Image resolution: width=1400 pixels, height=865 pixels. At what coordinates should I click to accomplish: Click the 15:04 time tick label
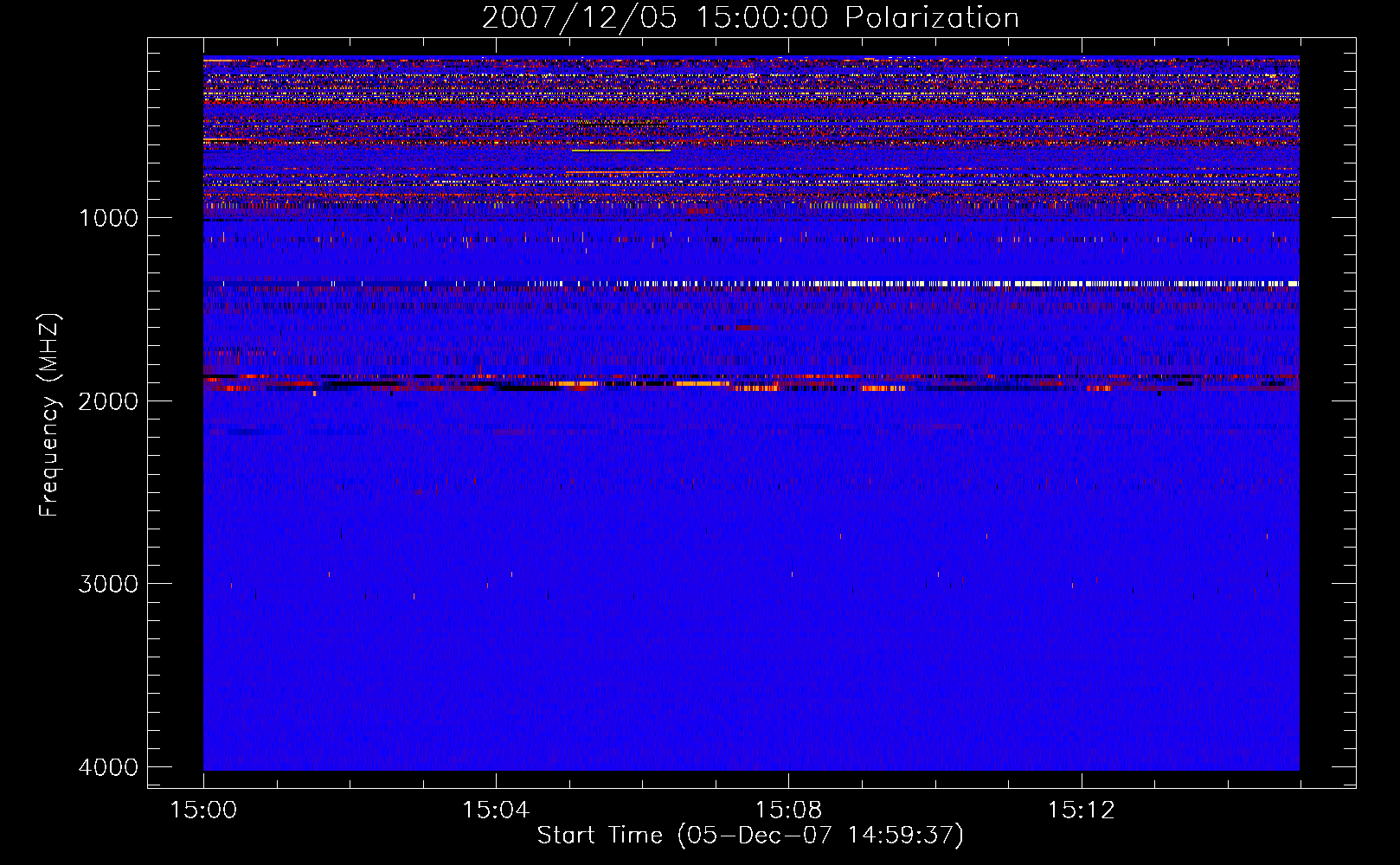click(496, 811)
